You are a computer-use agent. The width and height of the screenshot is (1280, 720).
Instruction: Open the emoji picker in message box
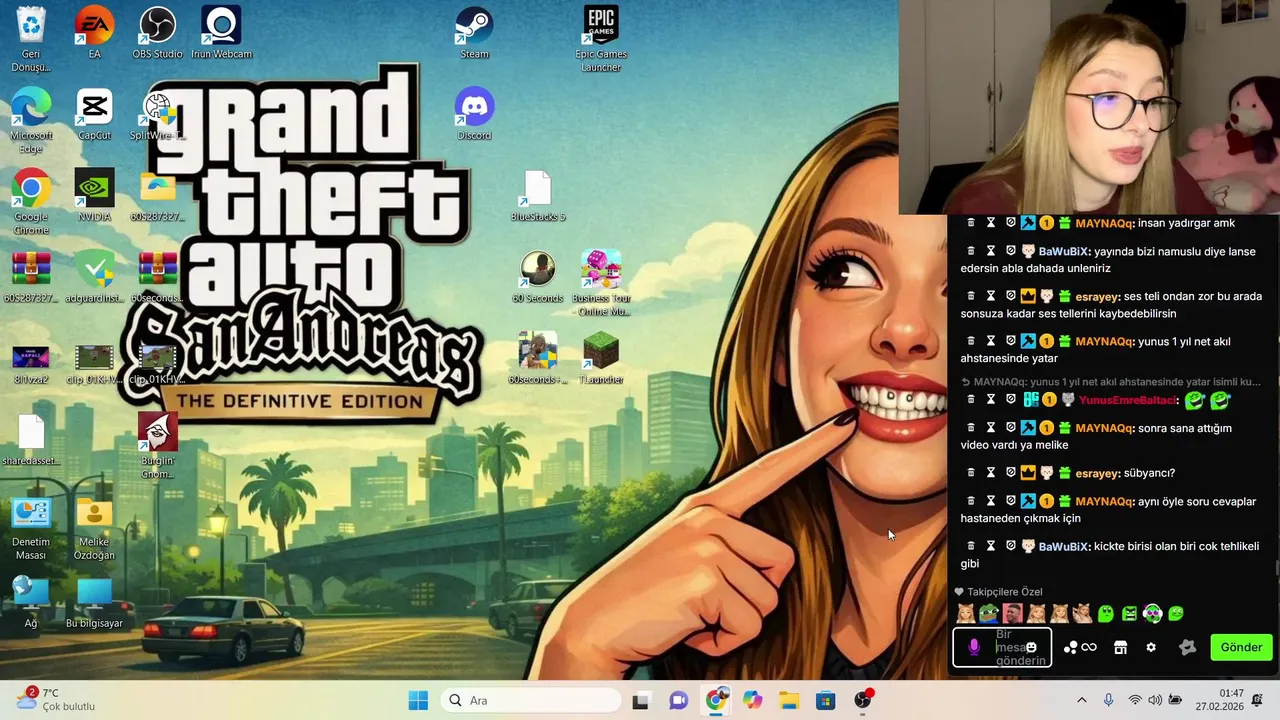pyautogui.click(x=1031, y=647)
